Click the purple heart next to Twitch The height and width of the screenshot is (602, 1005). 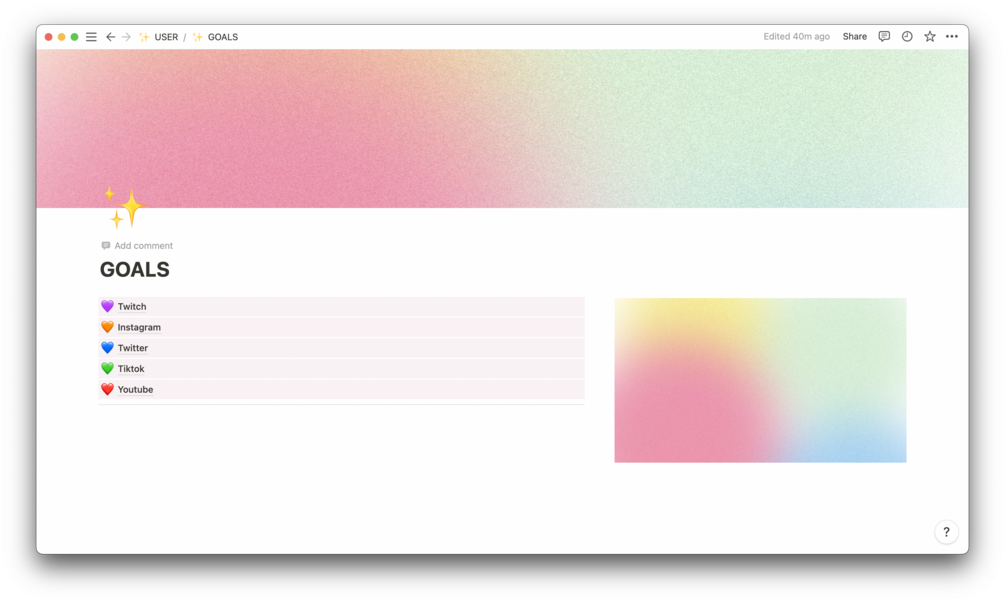[107, 306]
